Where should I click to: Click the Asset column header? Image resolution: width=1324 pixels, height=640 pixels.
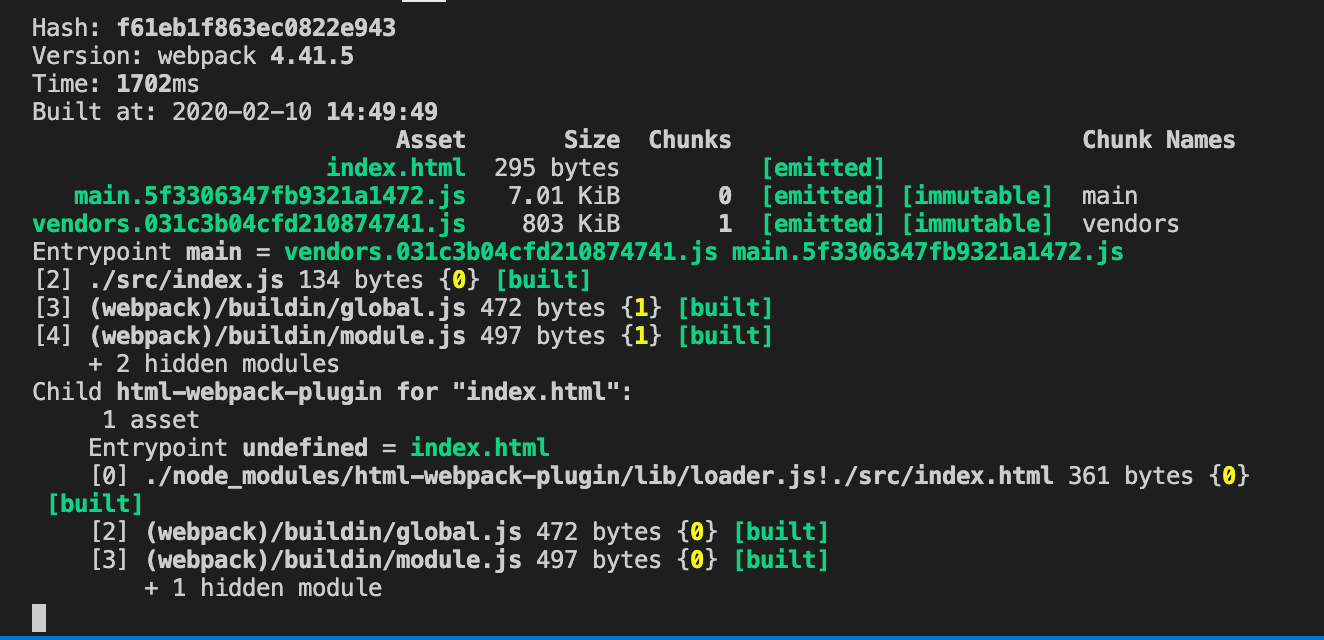(430, 140)
